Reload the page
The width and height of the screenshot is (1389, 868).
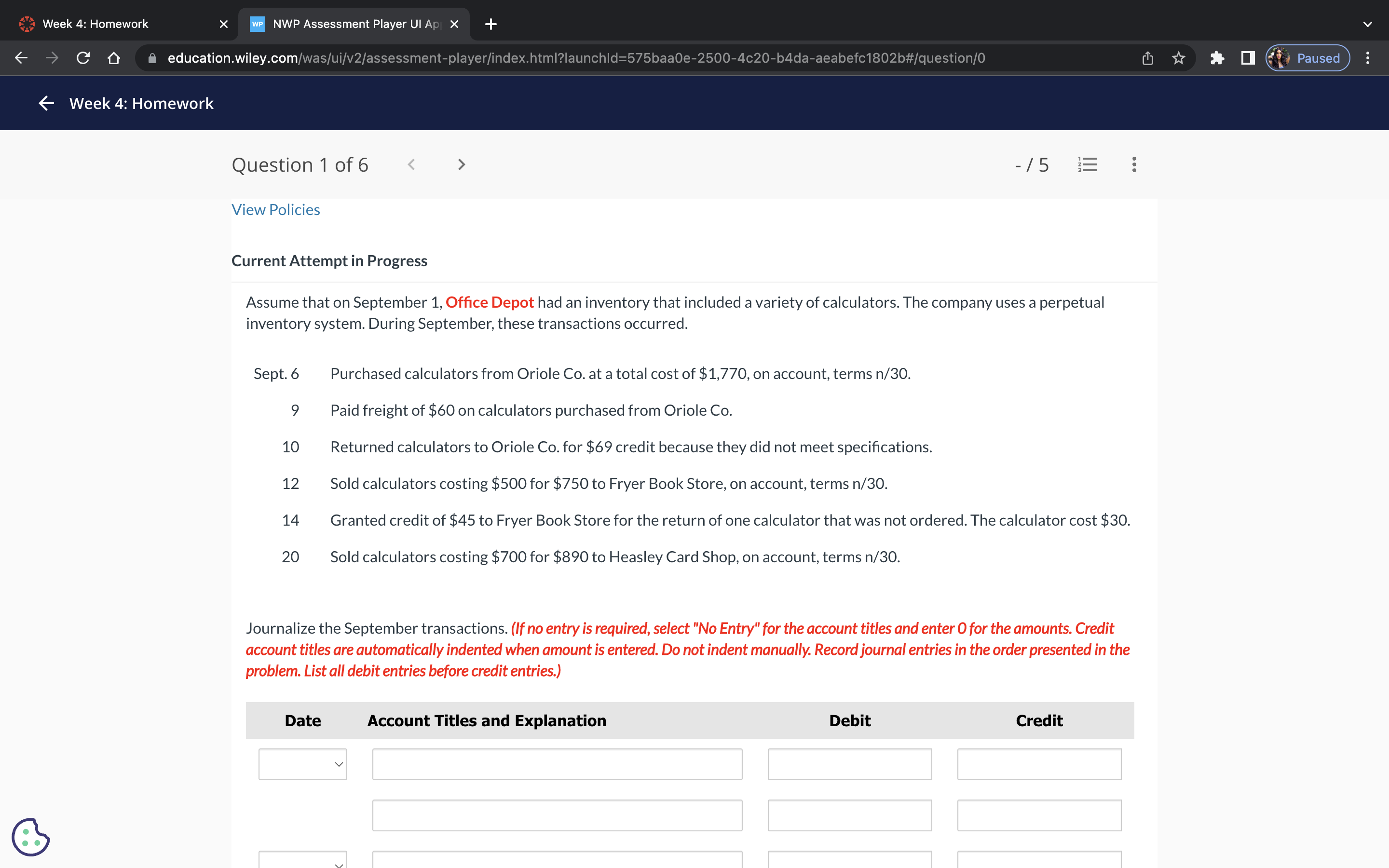pos(82,58)
